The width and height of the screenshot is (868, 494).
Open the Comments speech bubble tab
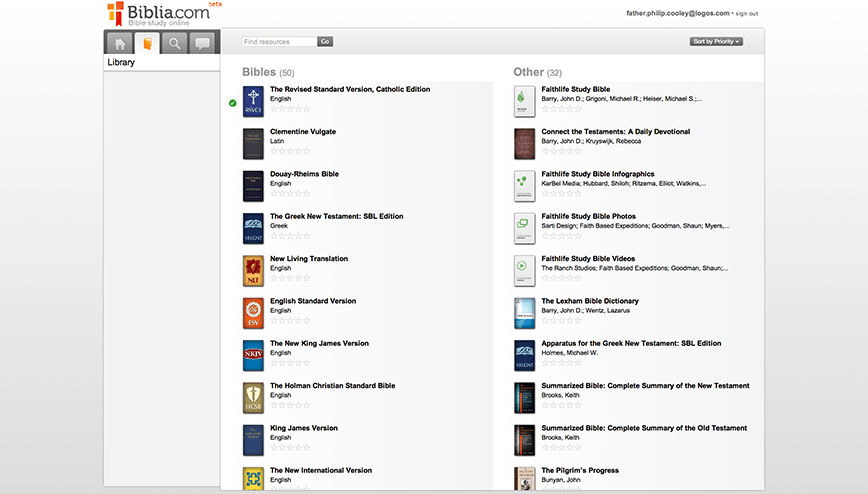pyautogui.click(x=202, y=43)
